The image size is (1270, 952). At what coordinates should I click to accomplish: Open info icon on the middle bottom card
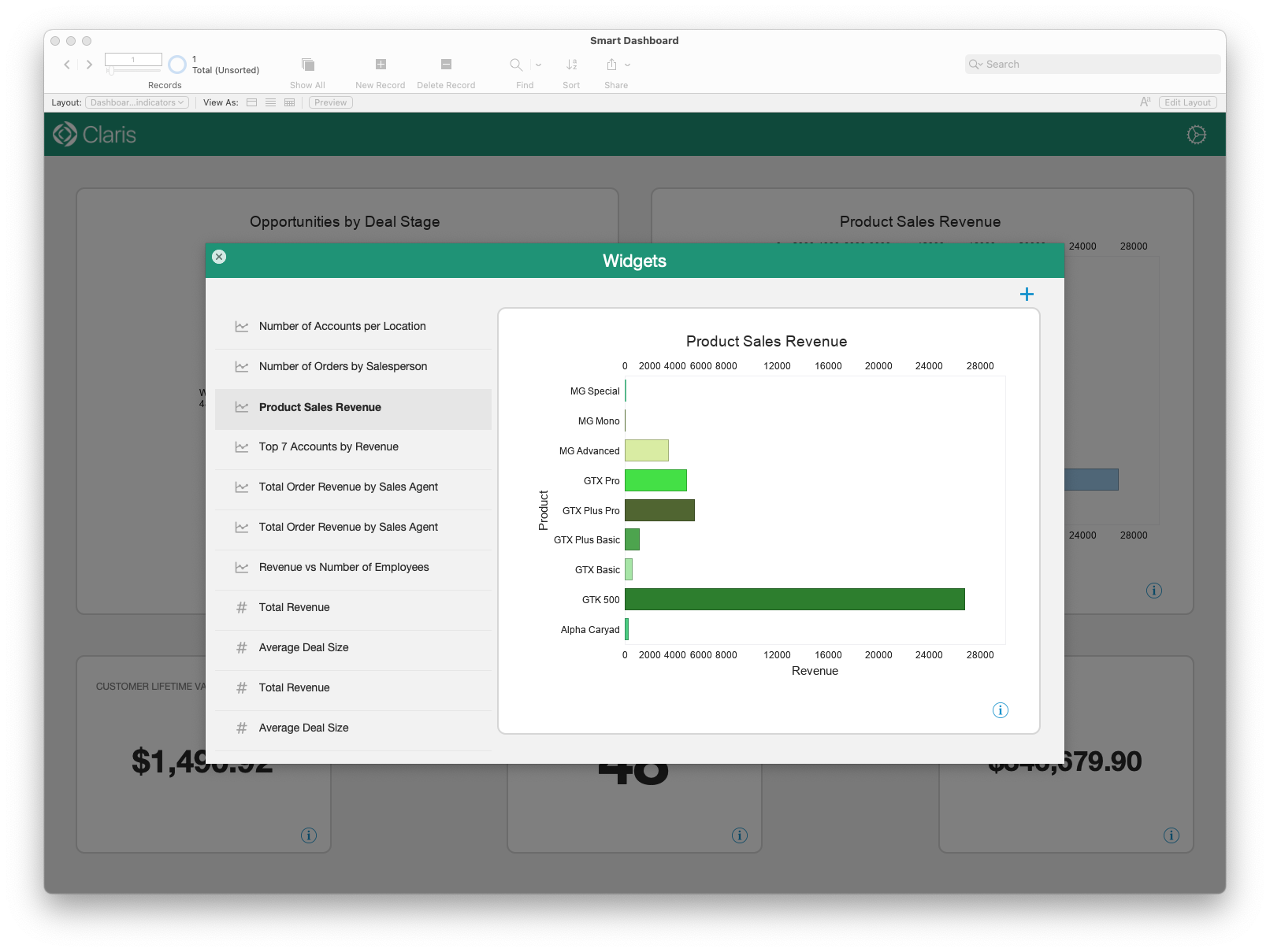[x=740, y=835]
